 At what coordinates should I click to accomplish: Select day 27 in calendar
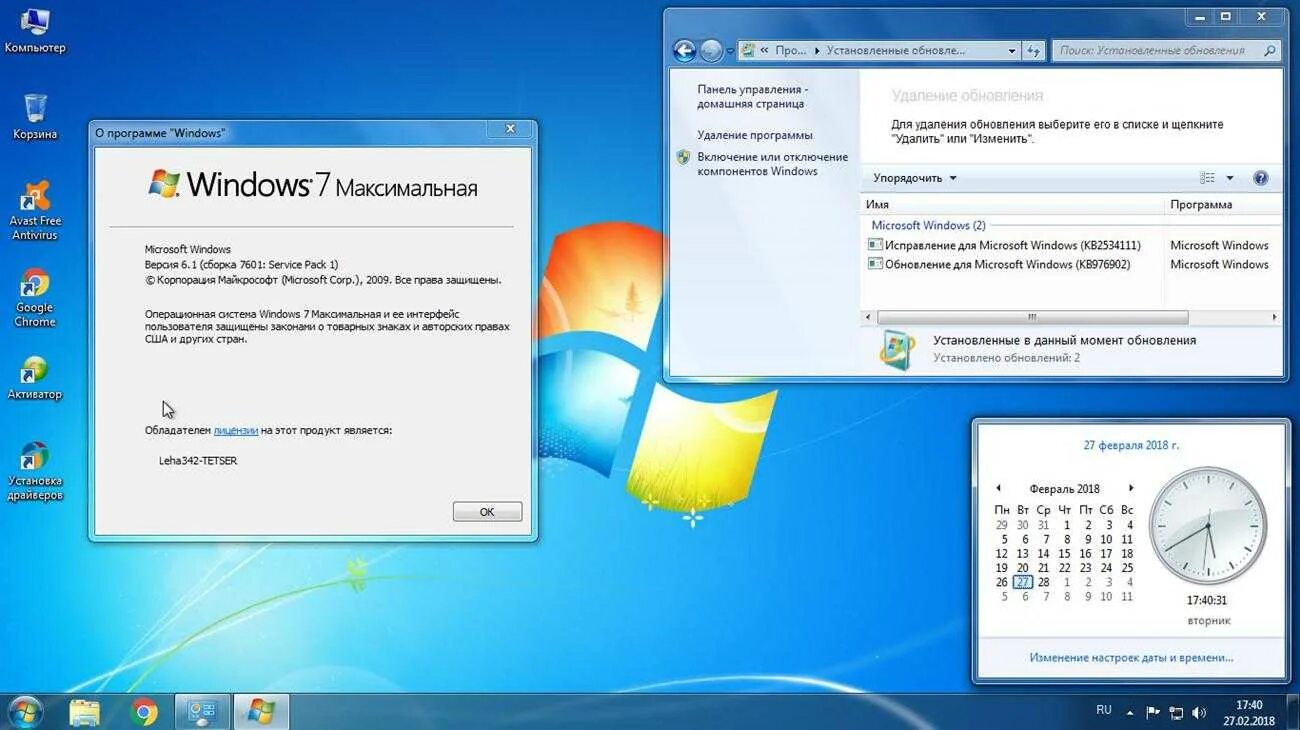[1022, 582]
